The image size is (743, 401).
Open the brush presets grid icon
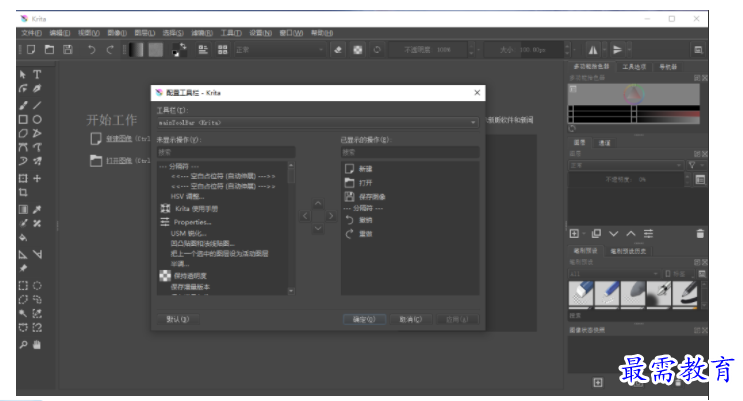point(223,50)
